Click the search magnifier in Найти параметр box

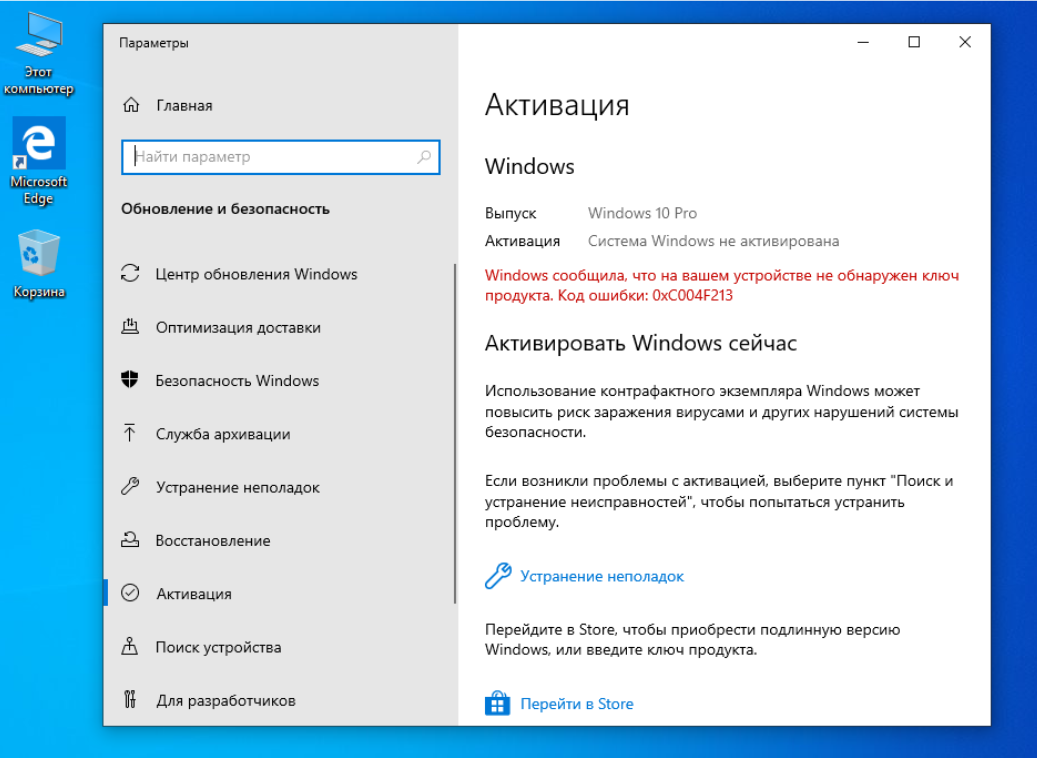click(x=424, y=157)
